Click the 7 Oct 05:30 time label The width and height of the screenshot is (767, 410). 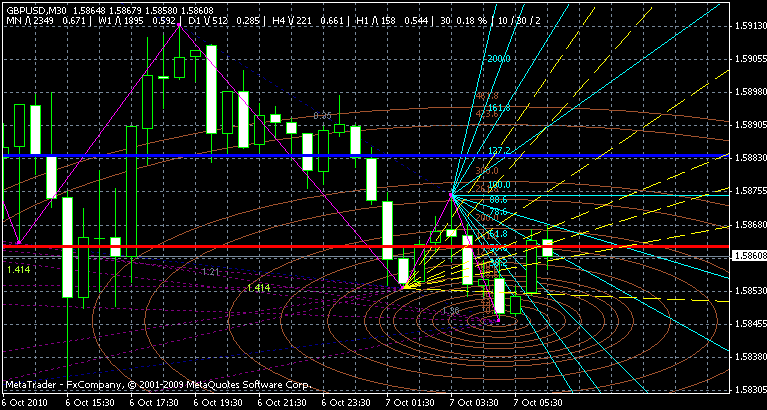(x=536, y=403)
